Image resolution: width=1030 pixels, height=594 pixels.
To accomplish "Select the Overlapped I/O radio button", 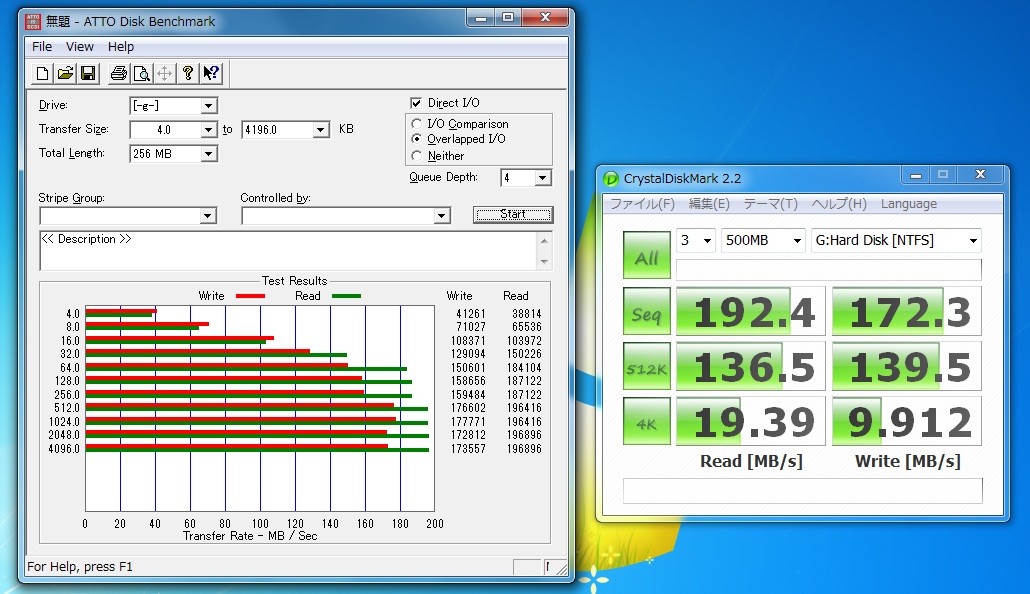I will tap(416, 139).
